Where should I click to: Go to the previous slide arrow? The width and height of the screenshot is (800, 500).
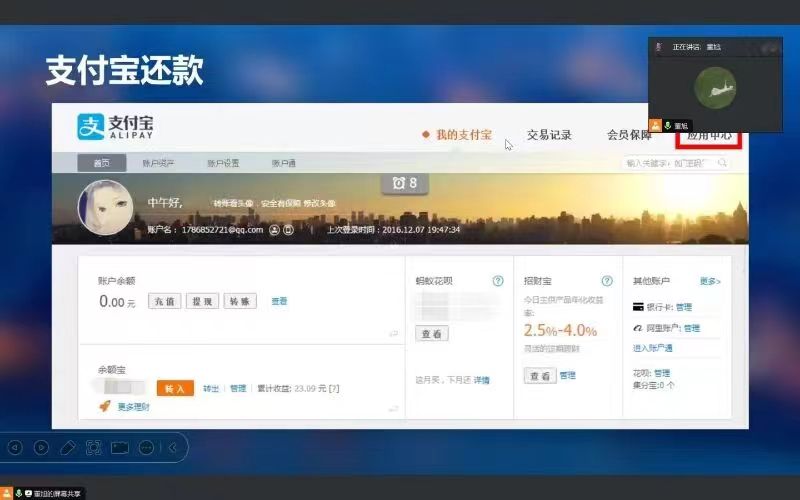click(15, 448)
